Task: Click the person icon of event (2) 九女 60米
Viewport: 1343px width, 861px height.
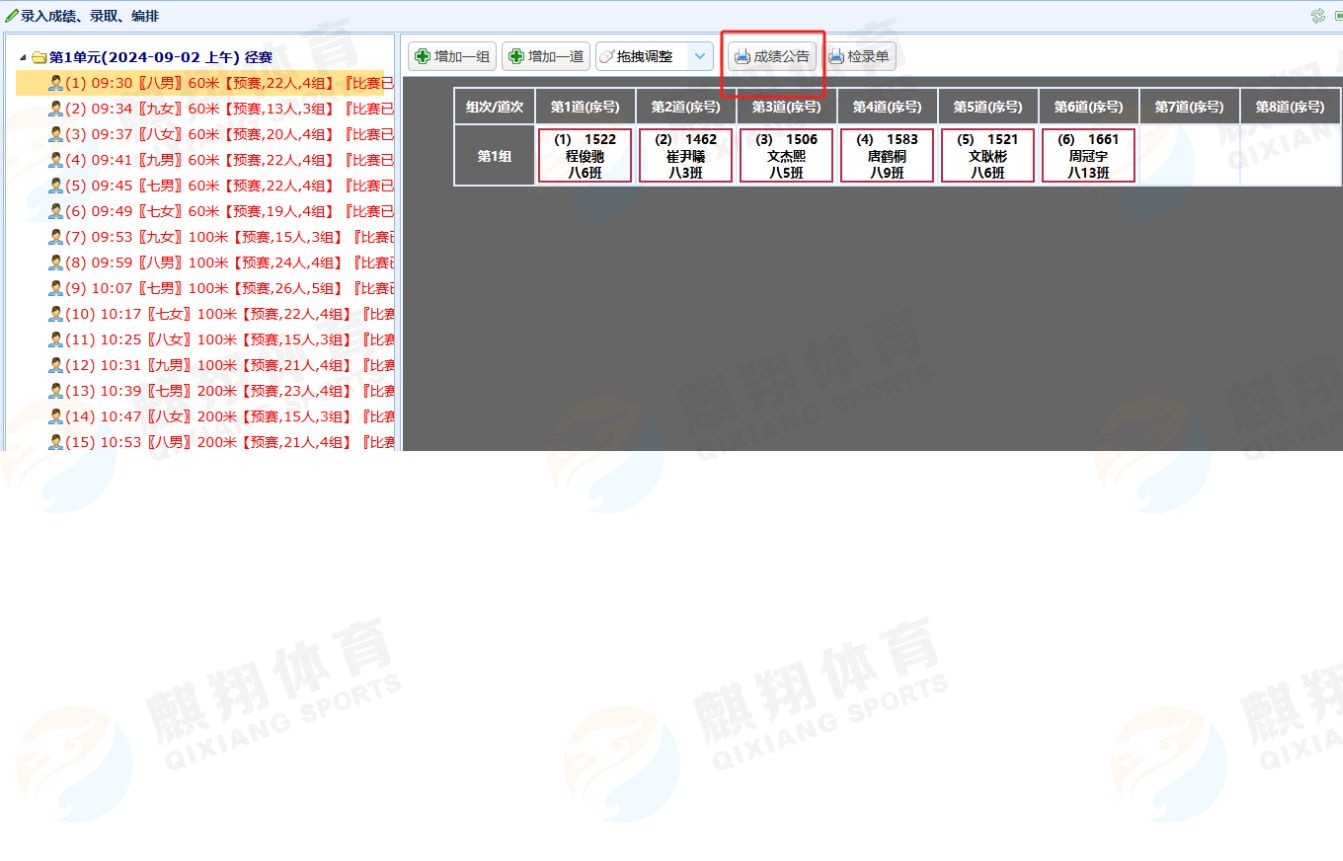Action: click(x=56, y=109)
